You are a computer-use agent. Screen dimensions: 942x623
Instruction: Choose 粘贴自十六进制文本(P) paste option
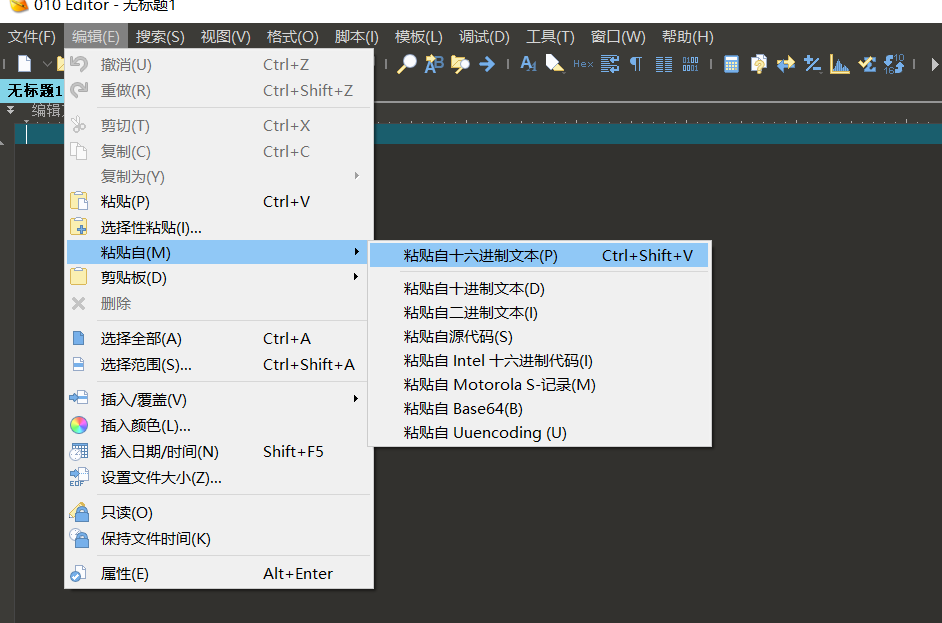click(480, 256)
